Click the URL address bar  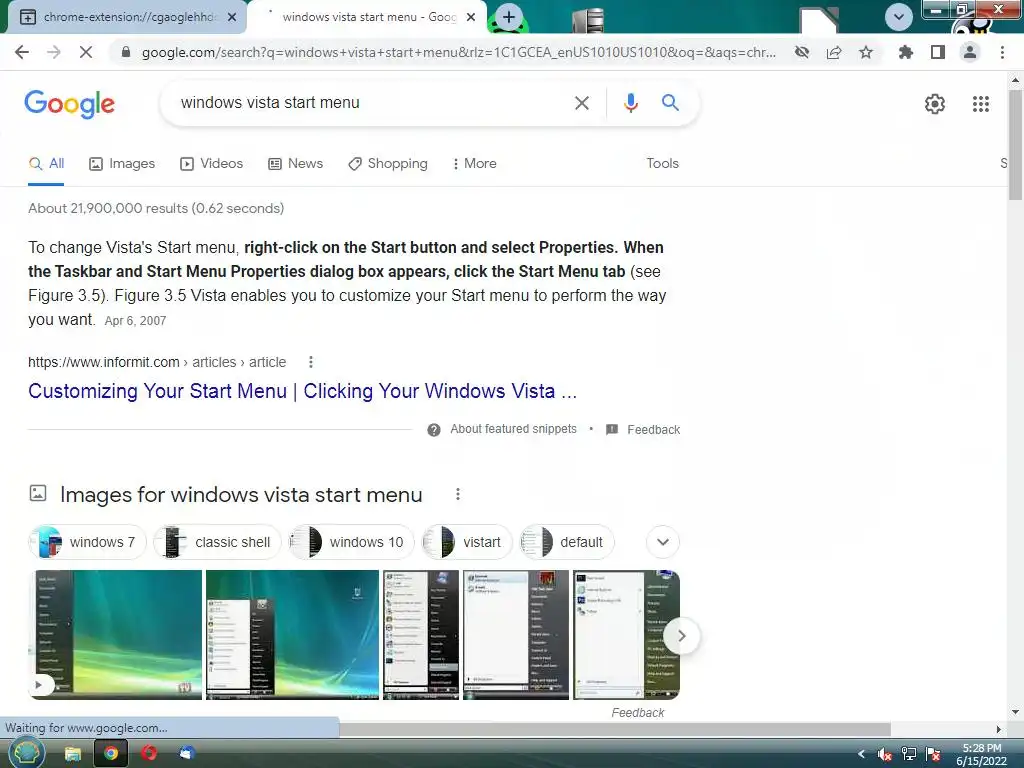coord(457,52)
